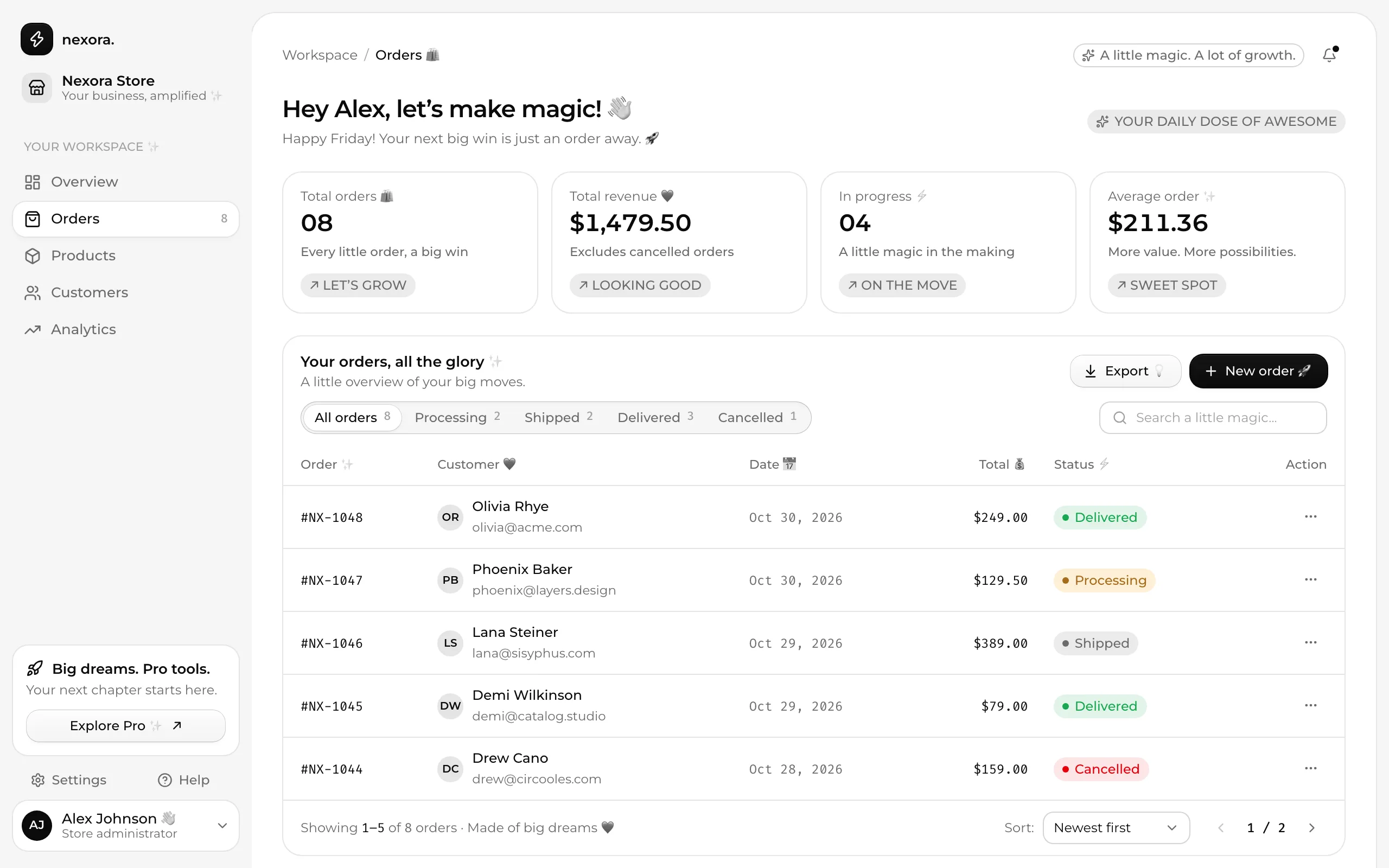Open the Newest first sort dropdown
Viewport: 1389px width, 868px height.
pyautogui.click(x=1116, y=827)
